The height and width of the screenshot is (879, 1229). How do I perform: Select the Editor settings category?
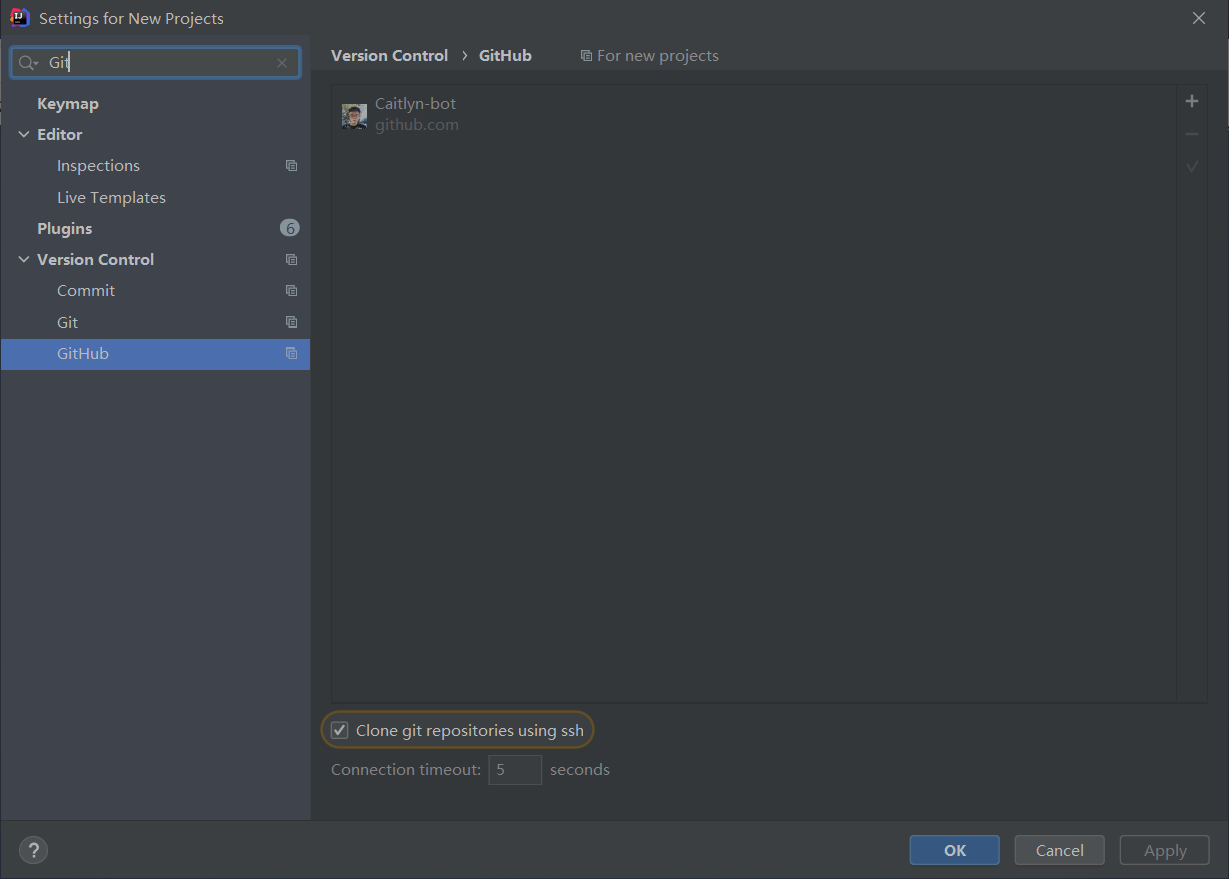click(59, 134)
